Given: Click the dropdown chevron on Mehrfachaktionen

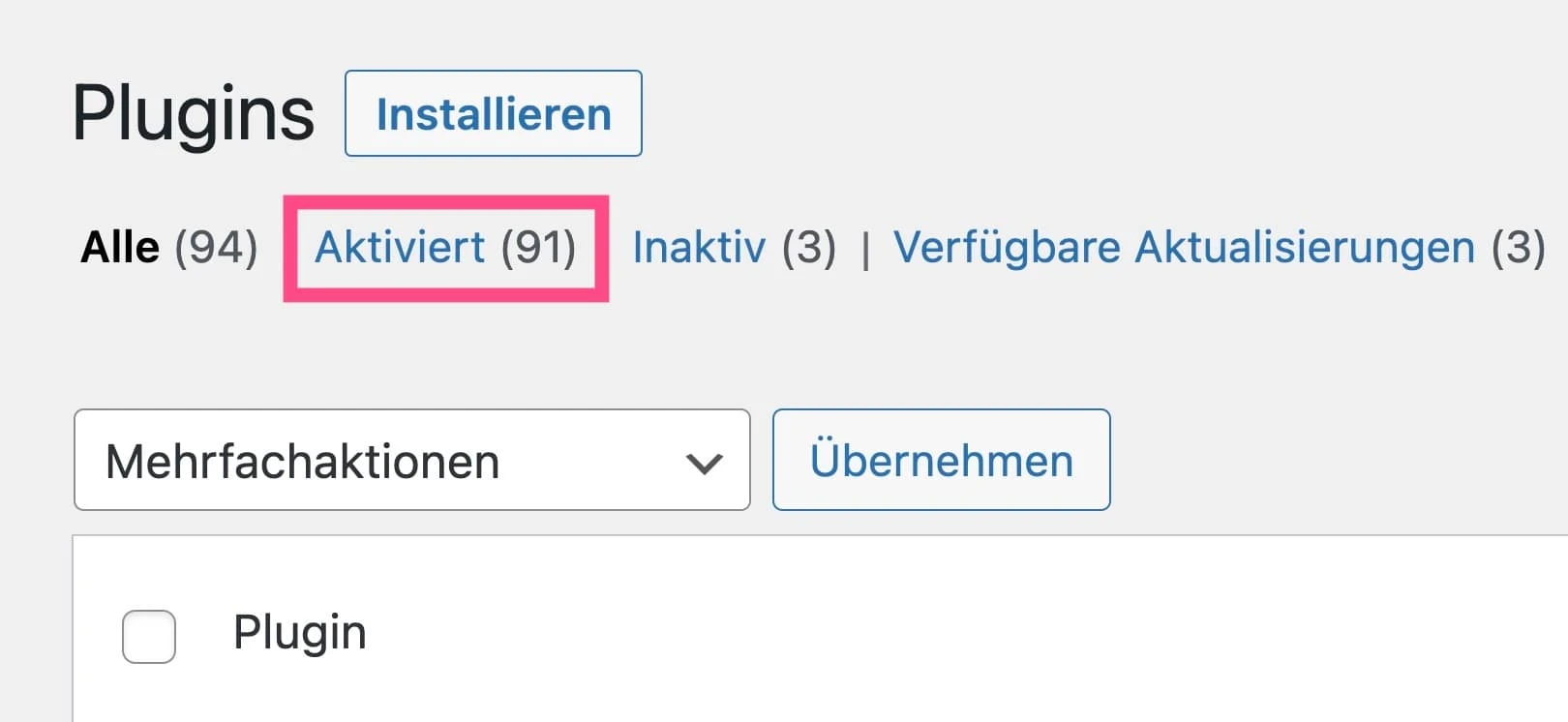Looking at the screenshot, I should [704, 463].
